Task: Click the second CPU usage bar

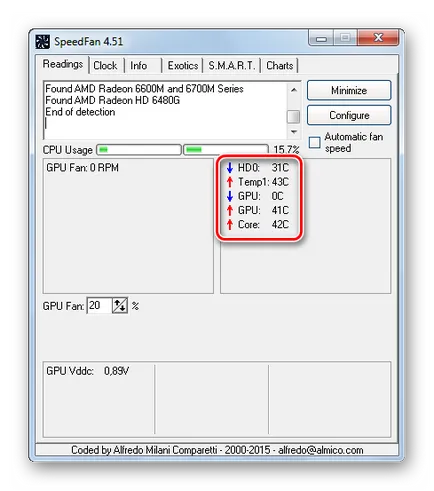Action: point(226,150)
